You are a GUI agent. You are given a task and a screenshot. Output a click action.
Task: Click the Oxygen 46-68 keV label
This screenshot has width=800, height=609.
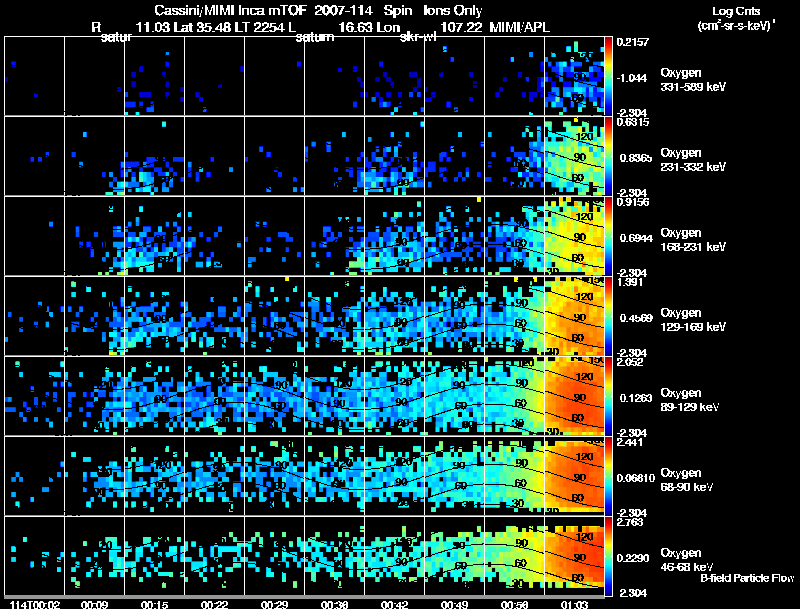pyautogui.click(x=687, y=560)
